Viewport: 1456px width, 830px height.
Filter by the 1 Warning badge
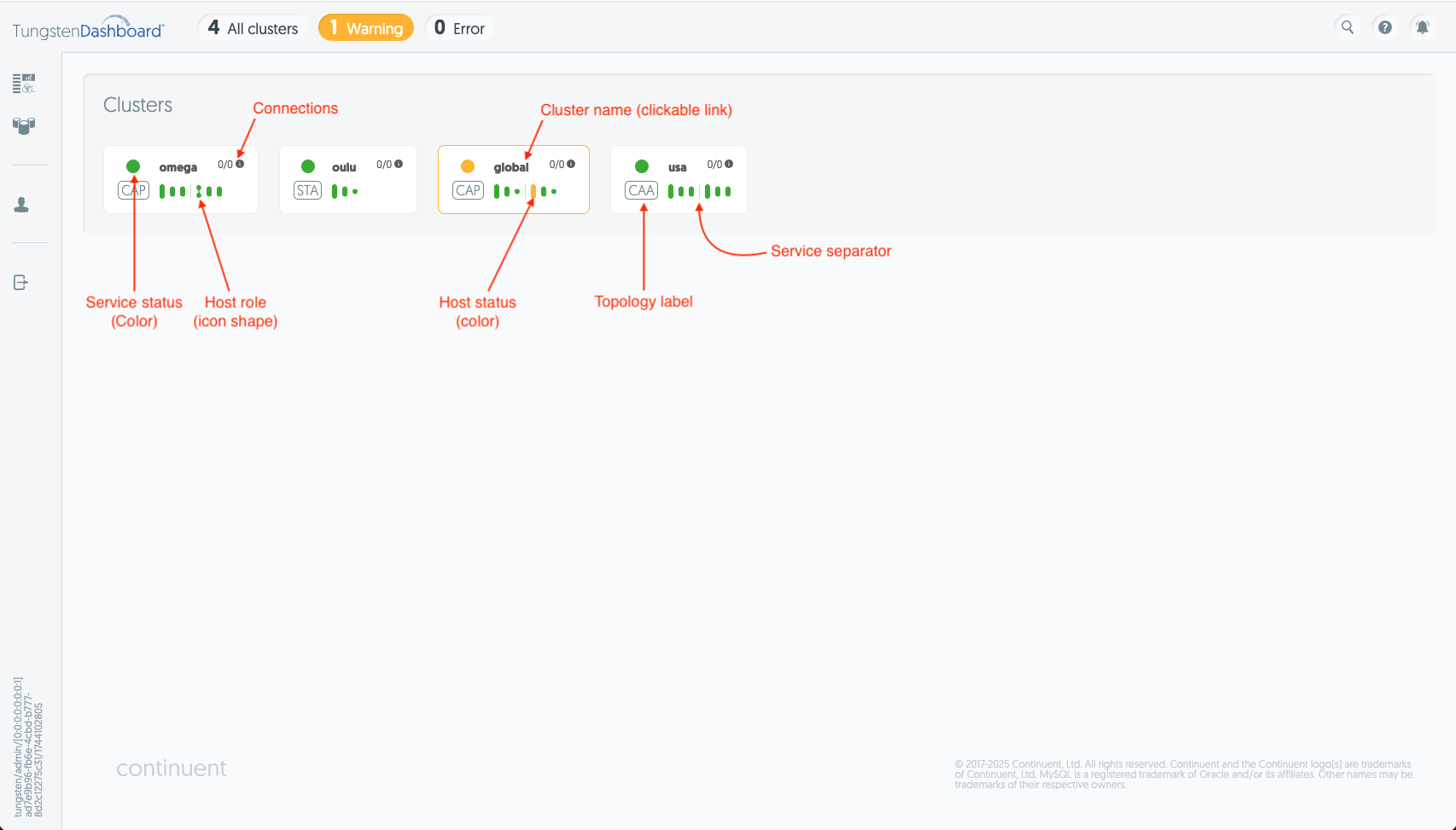point(366,28)
